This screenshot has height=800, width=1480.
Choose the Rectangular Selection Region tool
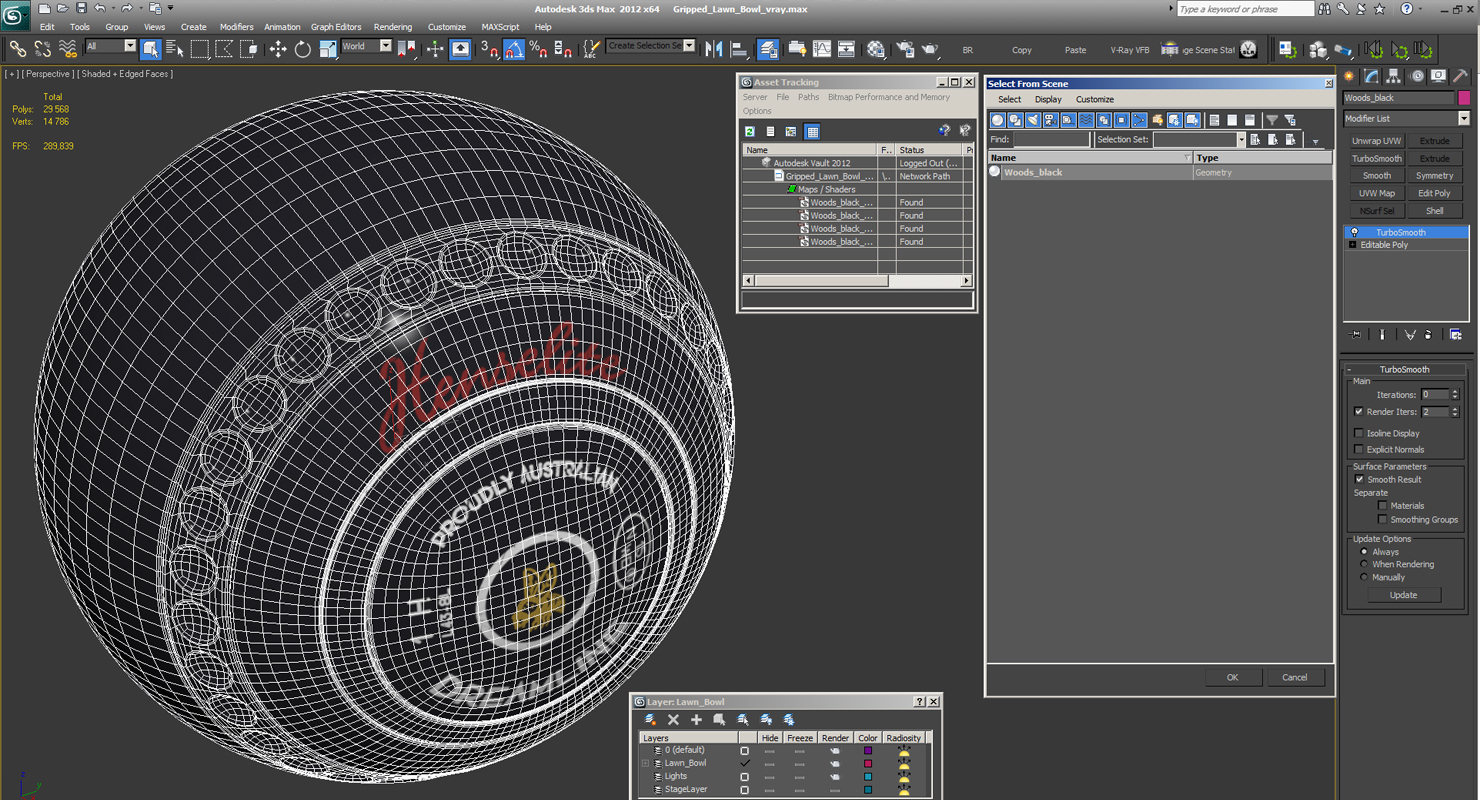click(x=200, y=48)
